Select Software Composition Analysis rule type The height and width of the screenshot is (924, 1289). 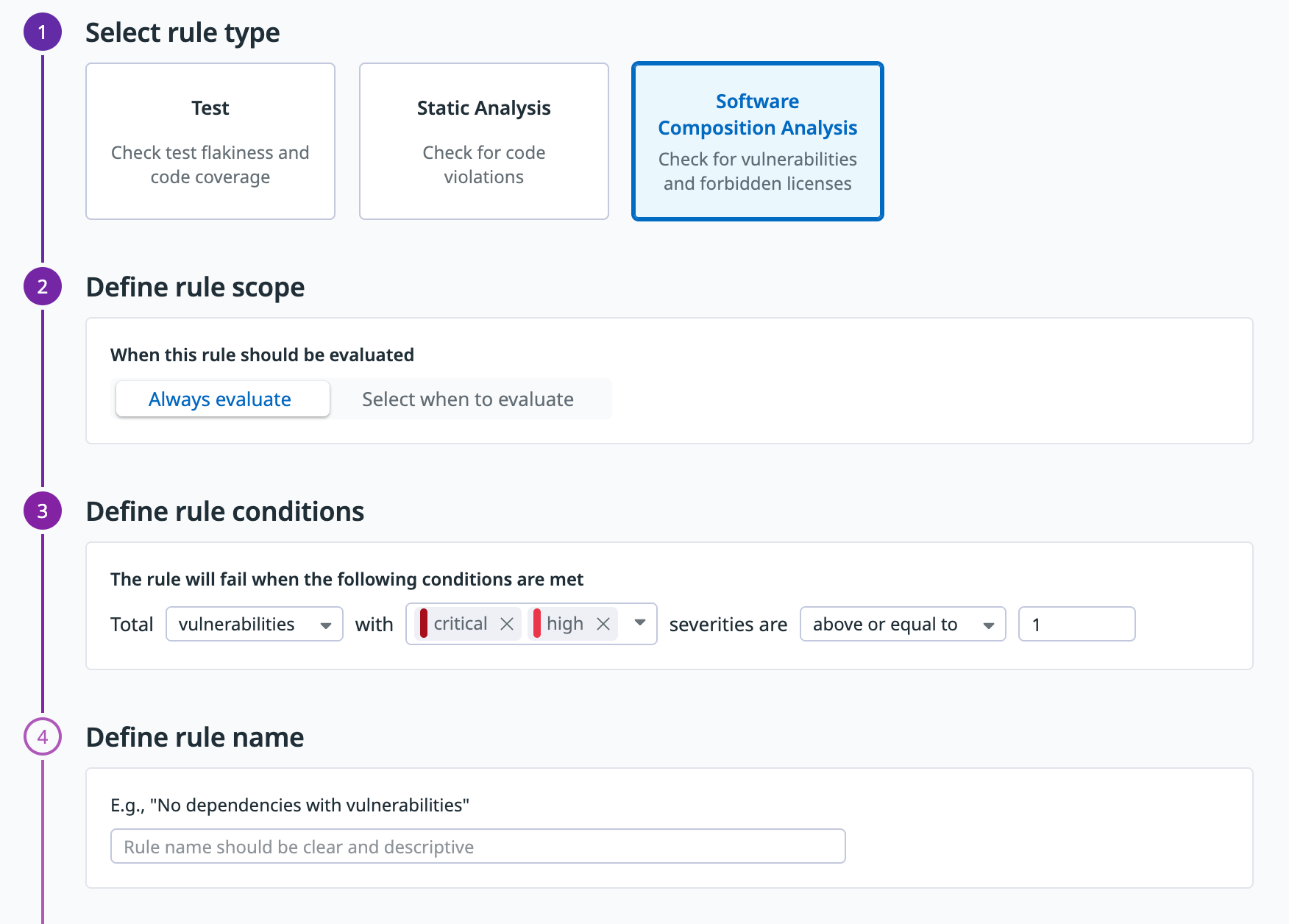tap(757, 141)
